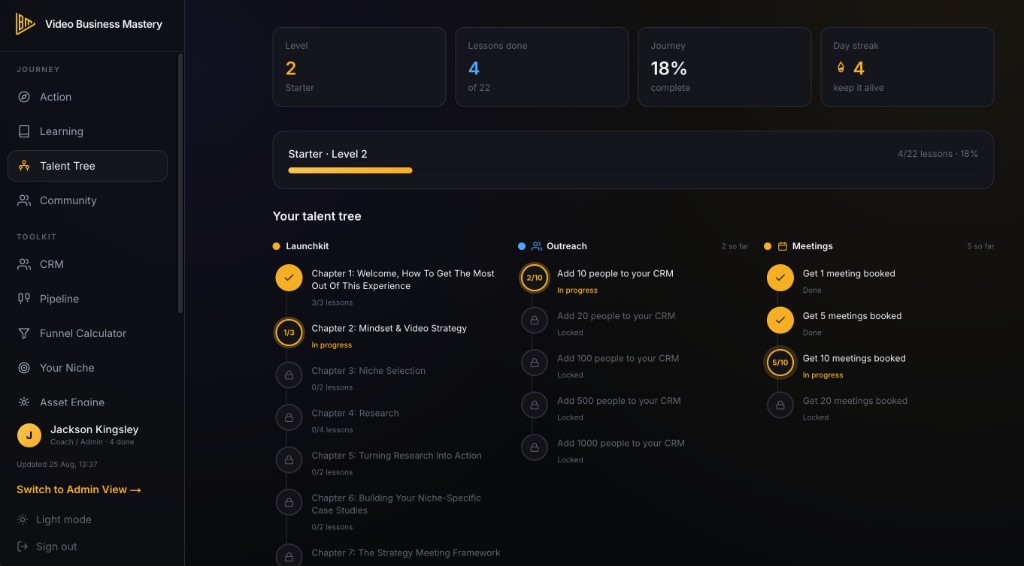Click the Level 2 Starter stat card
This screenshot has width=1024, height=566.
(x=359, y=67)
